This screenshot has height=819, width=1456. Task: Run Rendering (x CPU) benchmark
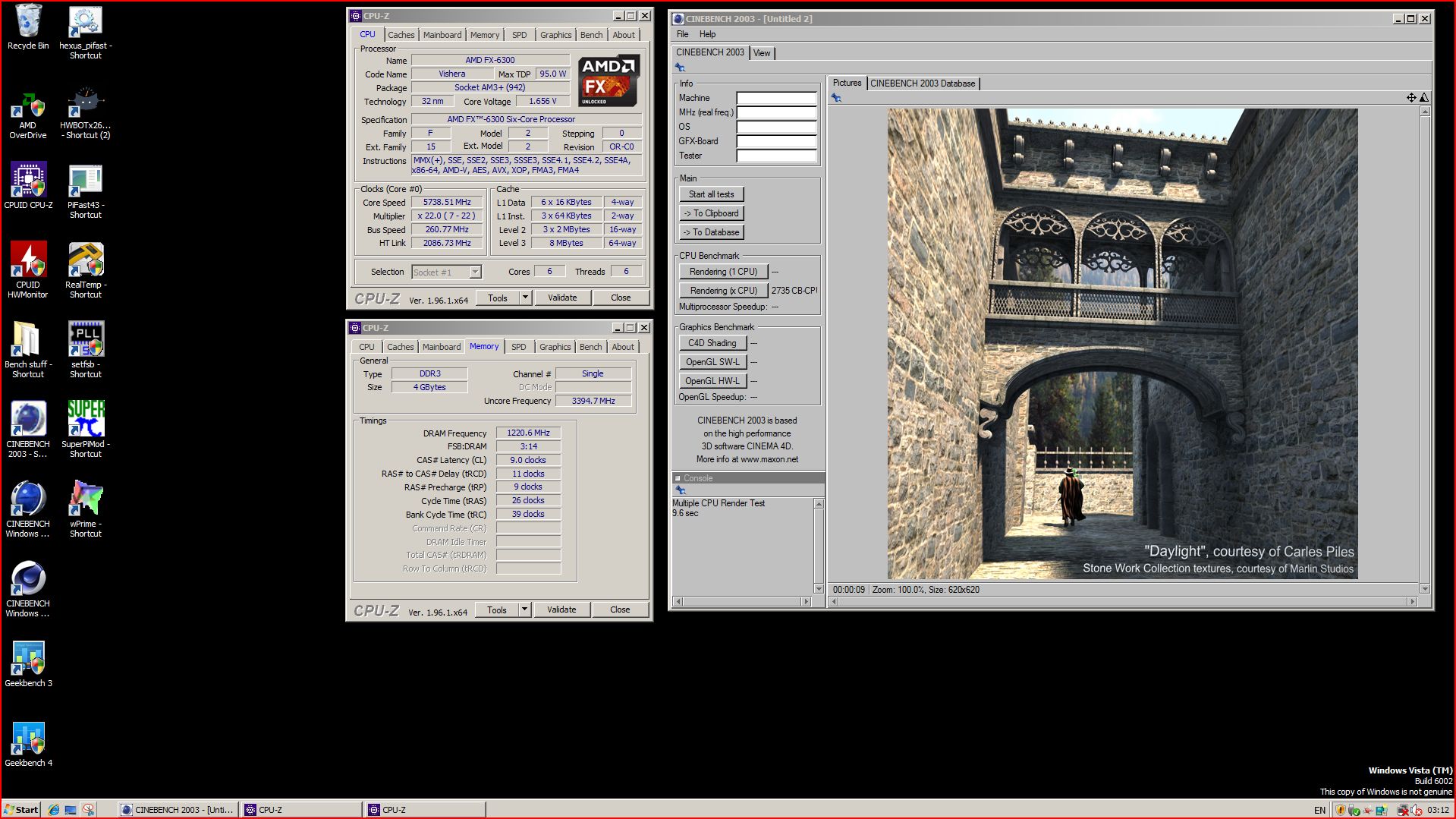pos(723,291)
